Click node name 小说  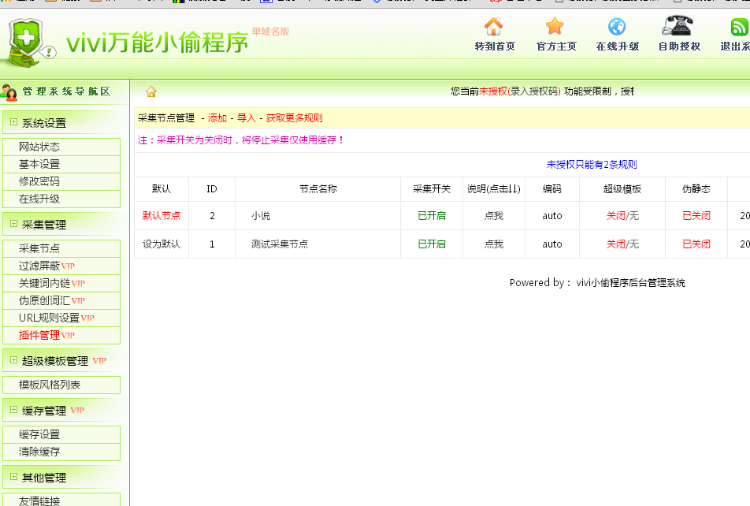click(261, 216)
